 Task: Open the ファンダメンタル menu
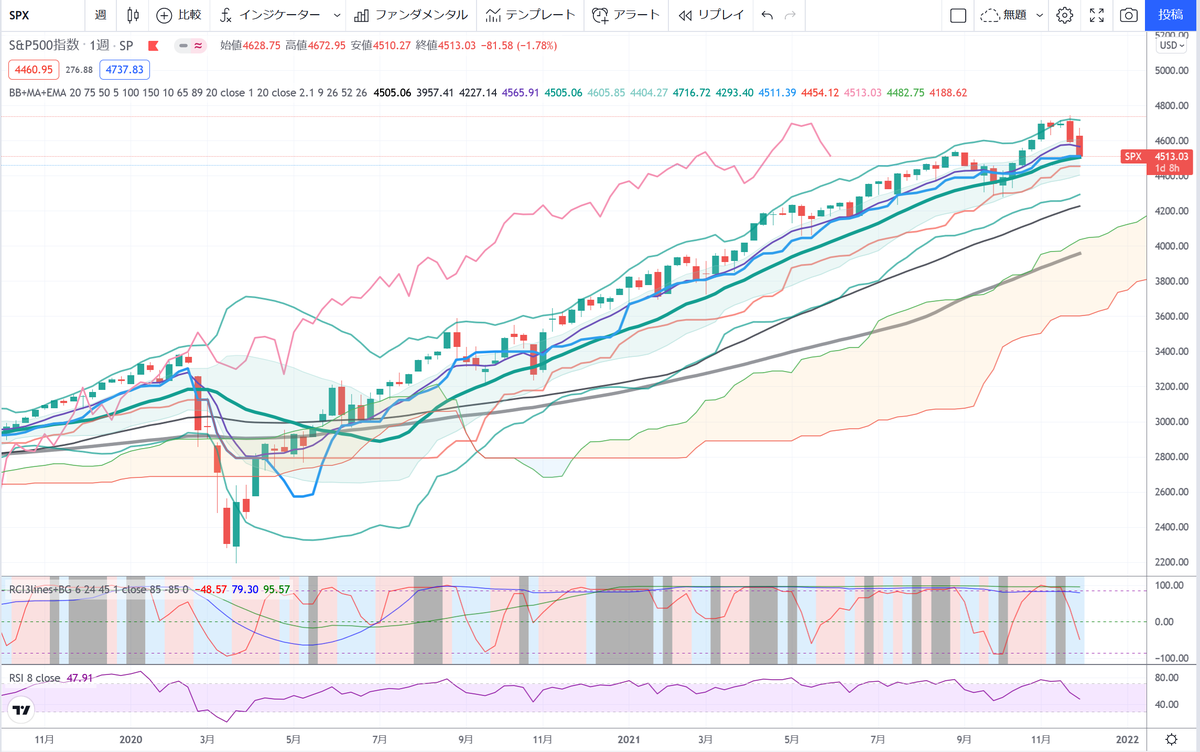click(x=410, y=15)
